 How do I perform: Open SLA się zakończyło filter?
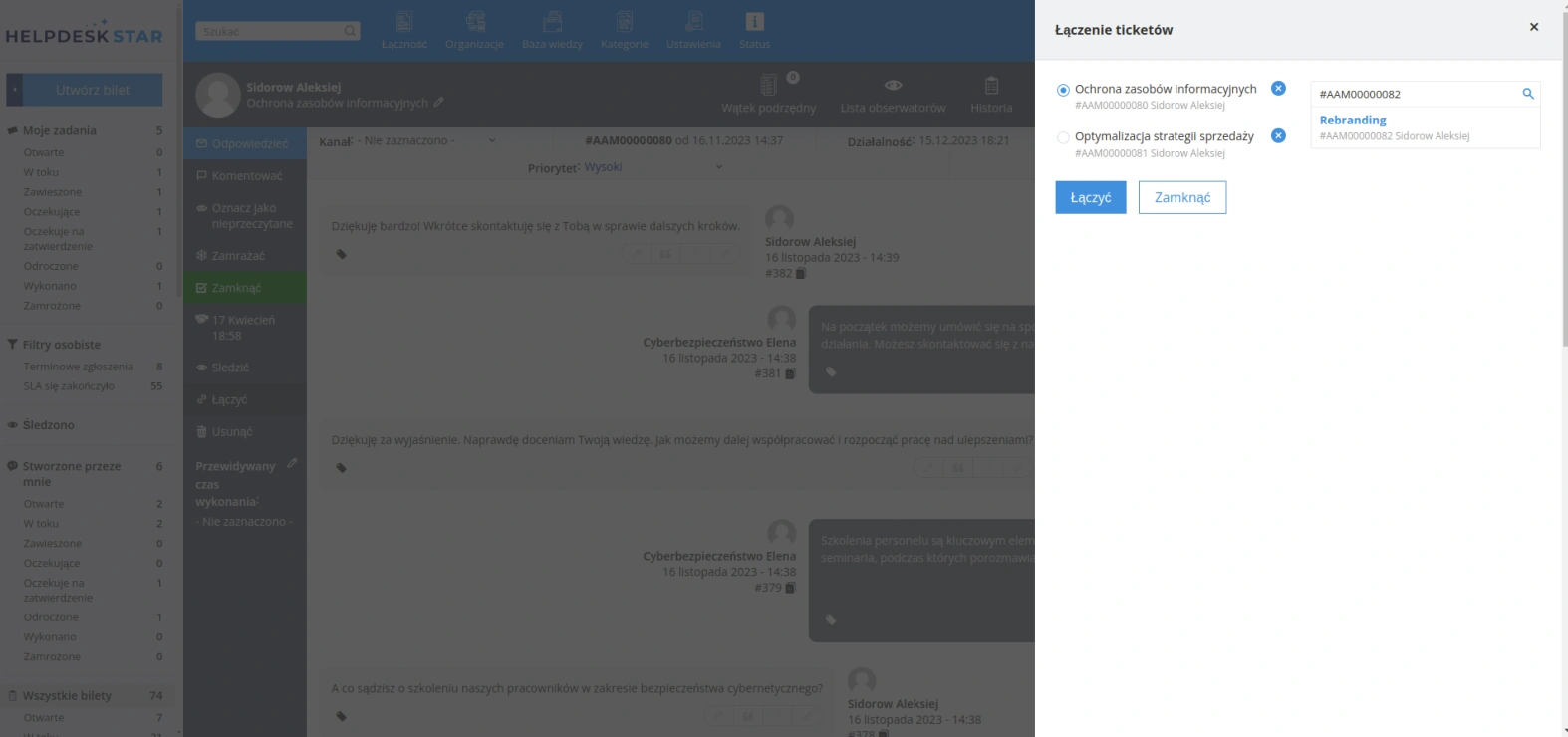coord(69,385)
